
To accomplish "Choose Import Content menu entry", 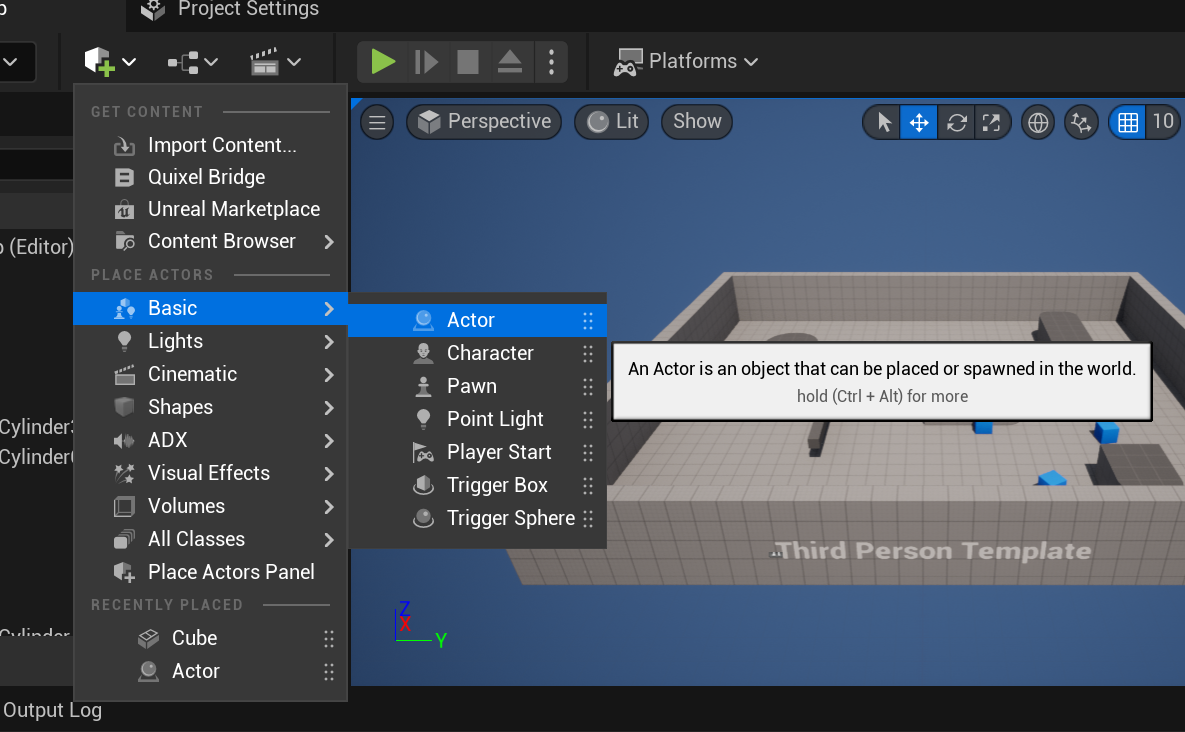I will (210, 145).
